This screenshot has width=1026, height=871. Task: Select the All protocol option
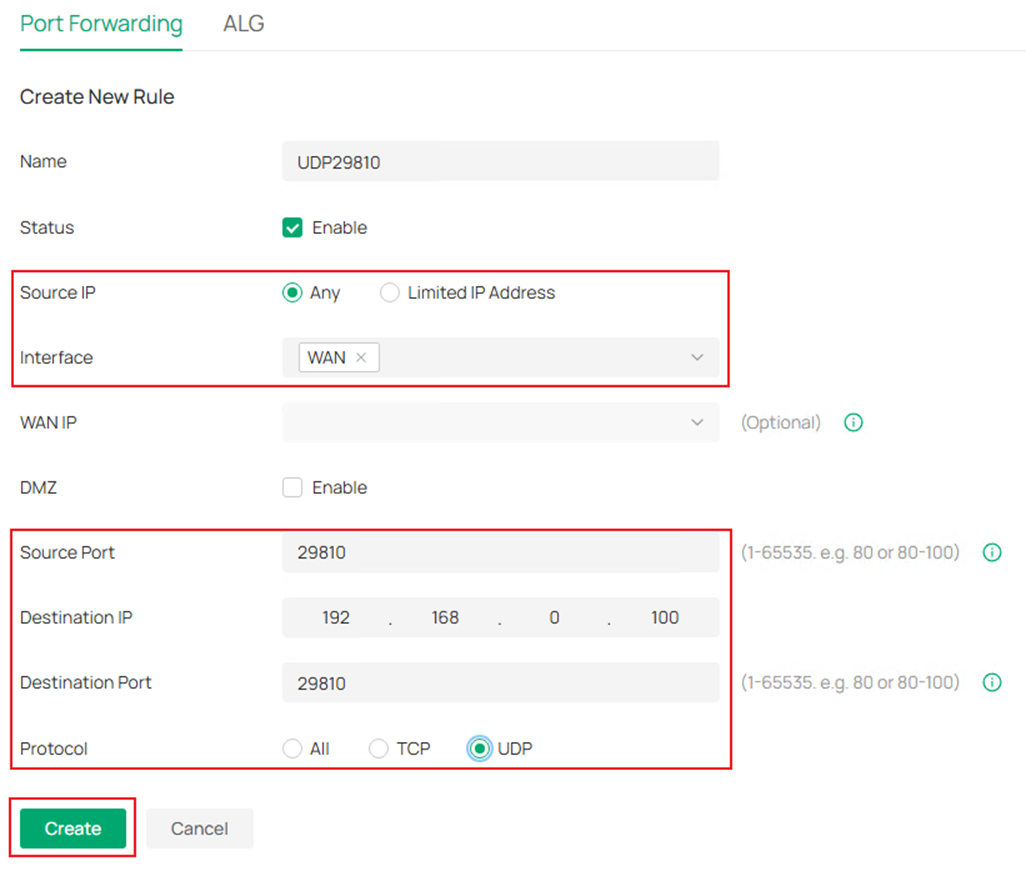pos(291,748)
